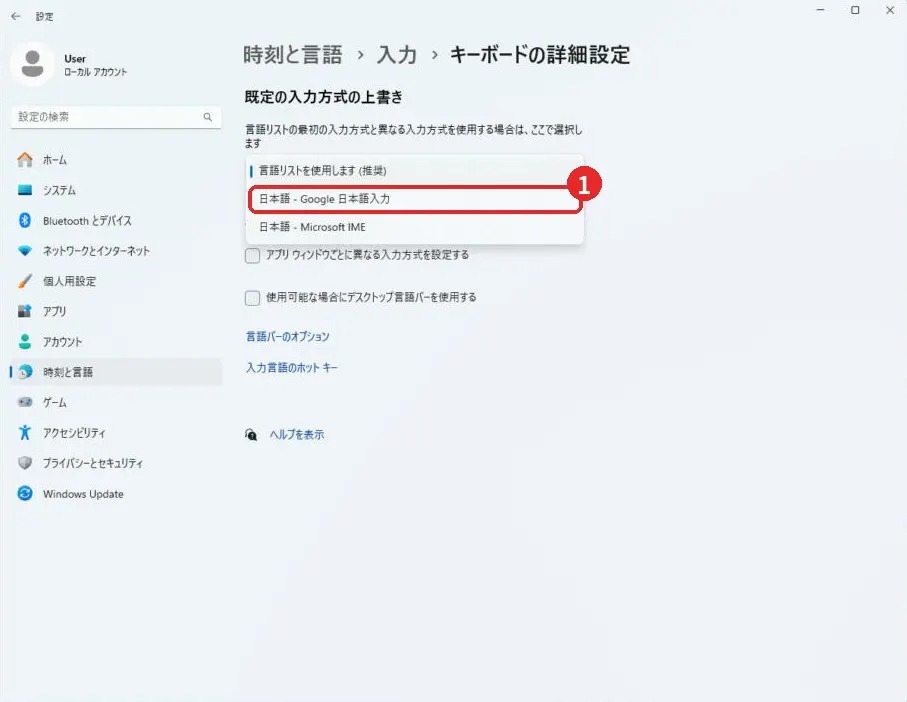This screenshot has height=702, width=907.
Task: Navigate to 時刻と言語 breadcrumb
Action: point(293,55)
